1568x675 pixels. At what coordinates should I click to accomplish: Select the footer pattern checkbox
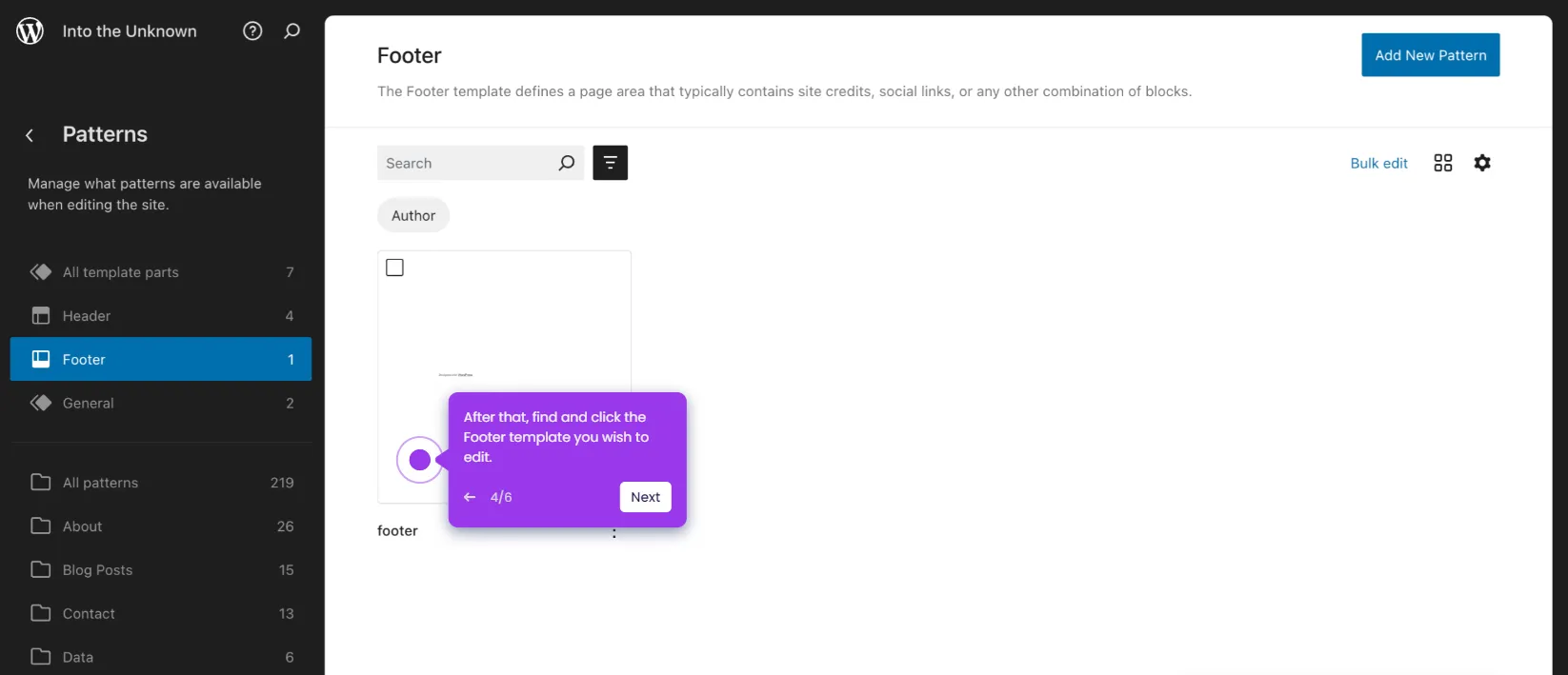[394, 268]
